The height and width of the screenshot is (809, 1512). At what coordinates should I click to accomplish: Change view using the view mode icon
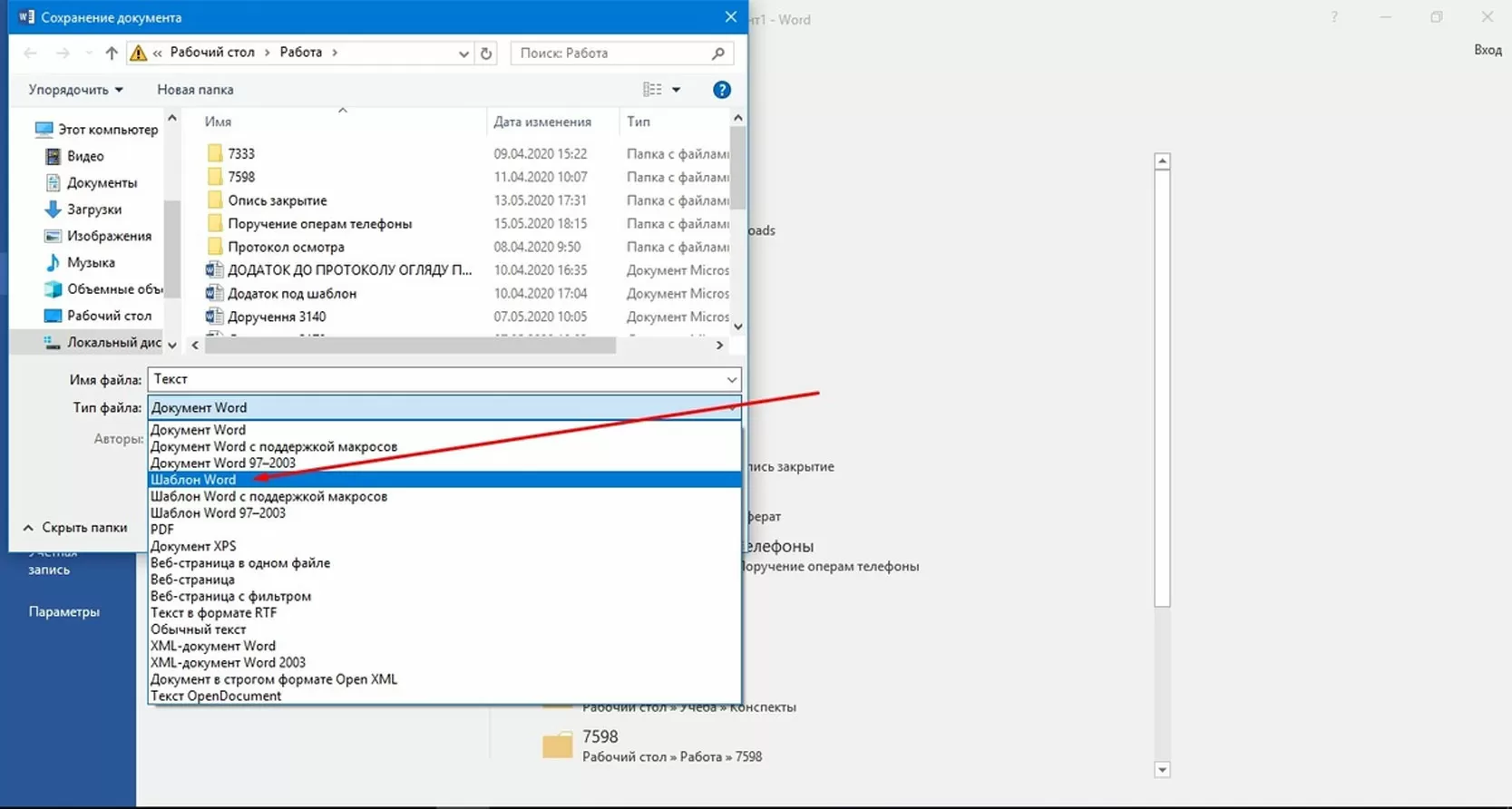652,90
